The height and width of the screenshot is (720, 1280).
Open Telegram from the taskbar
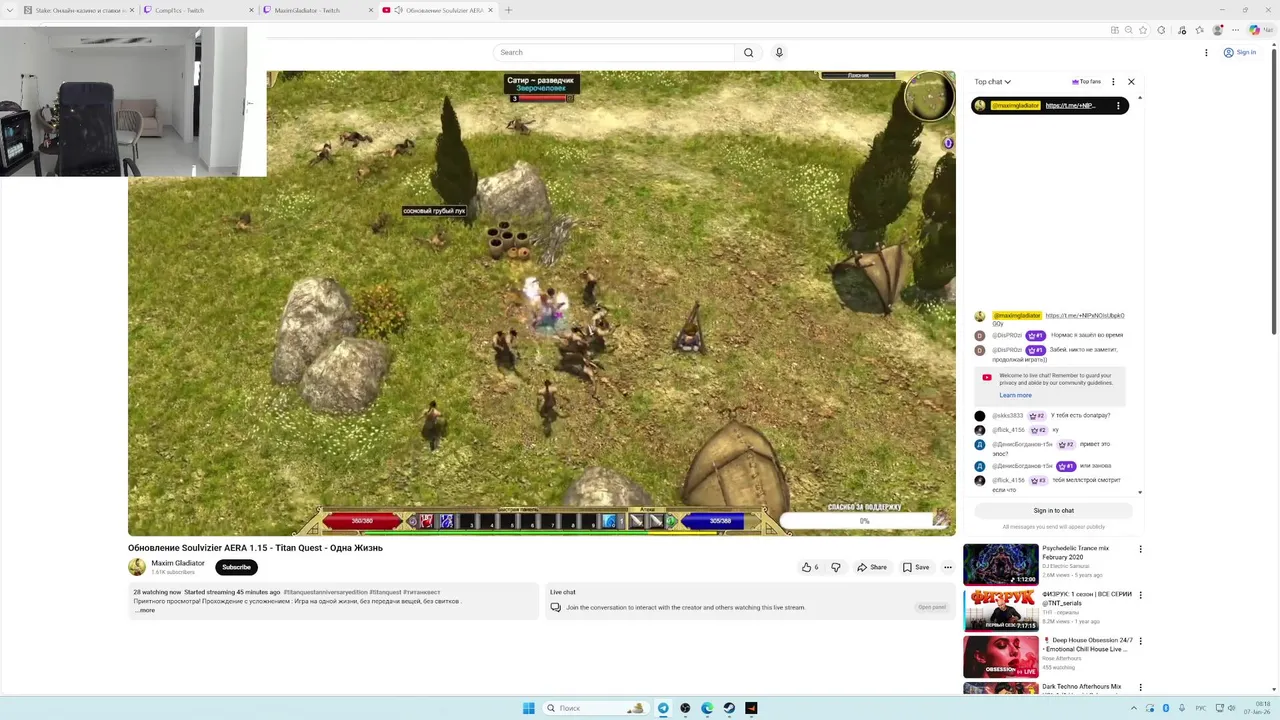tap(663, 708)
